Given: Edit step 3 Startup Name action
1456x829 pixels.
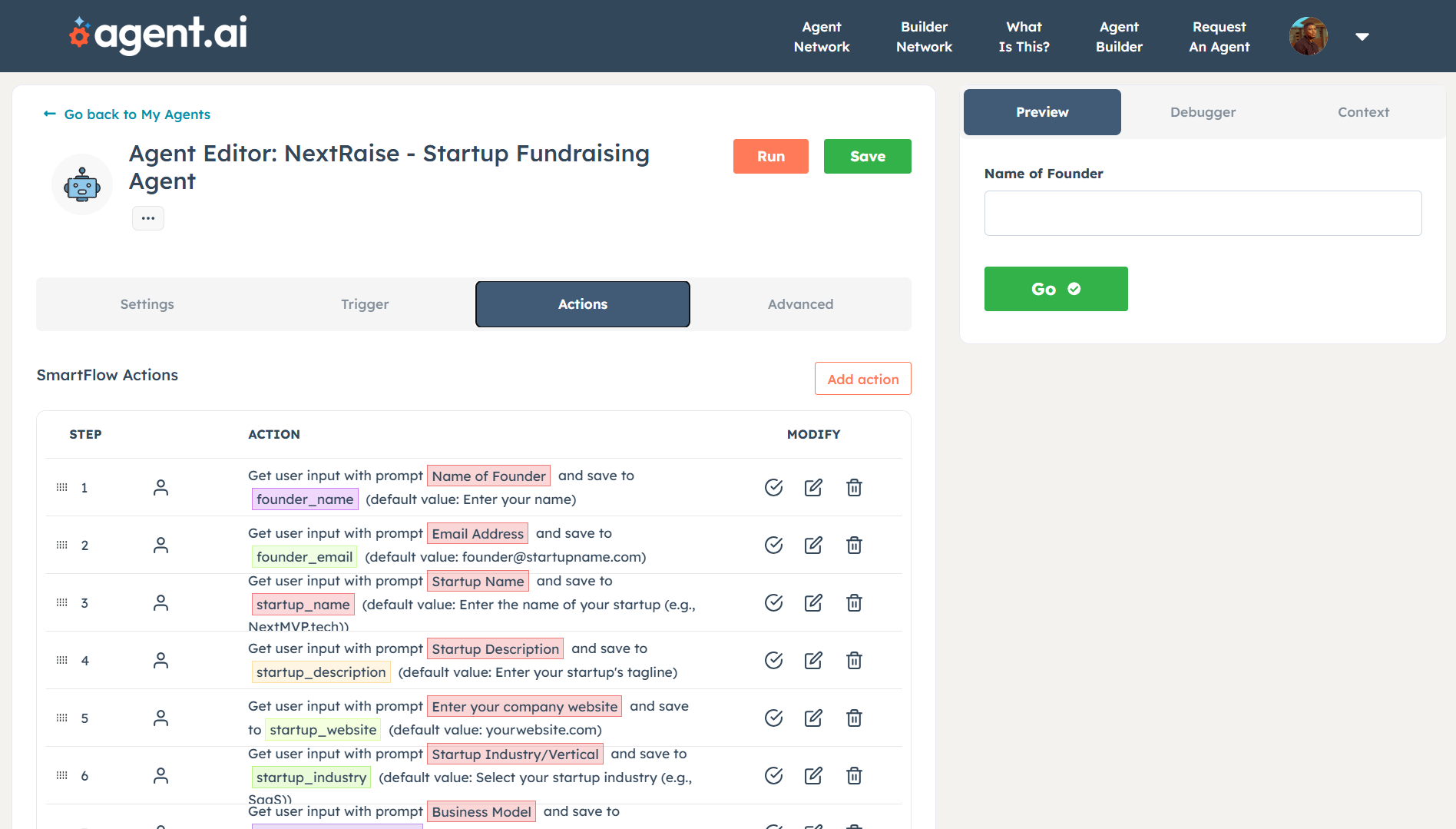Looking at the screenshot, I should [813, 603].
